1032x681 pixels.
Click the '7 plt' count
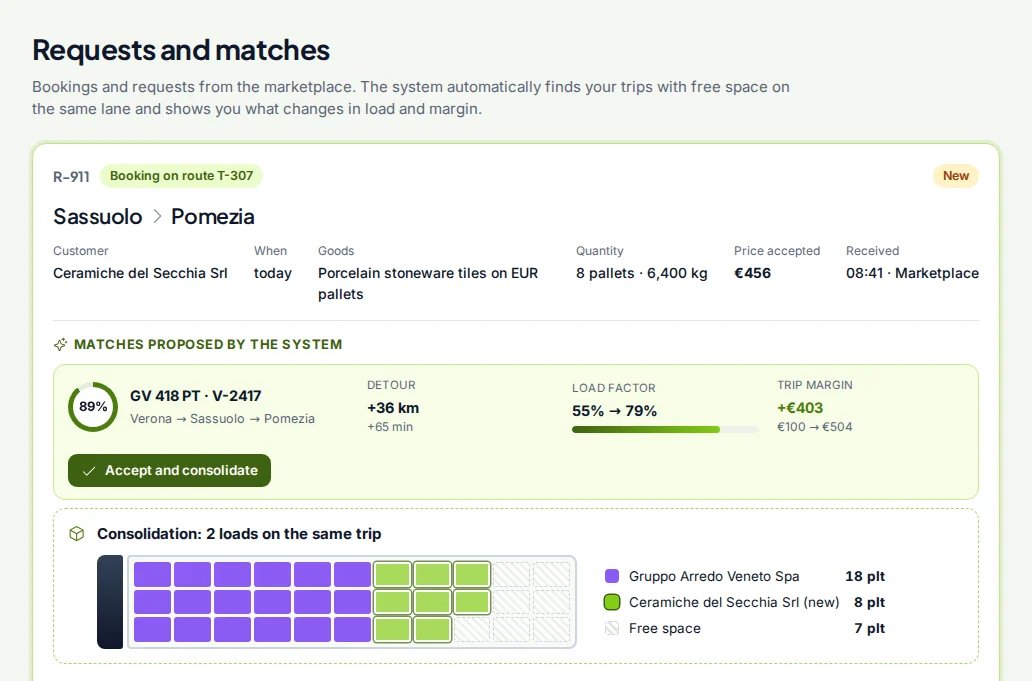869,628
